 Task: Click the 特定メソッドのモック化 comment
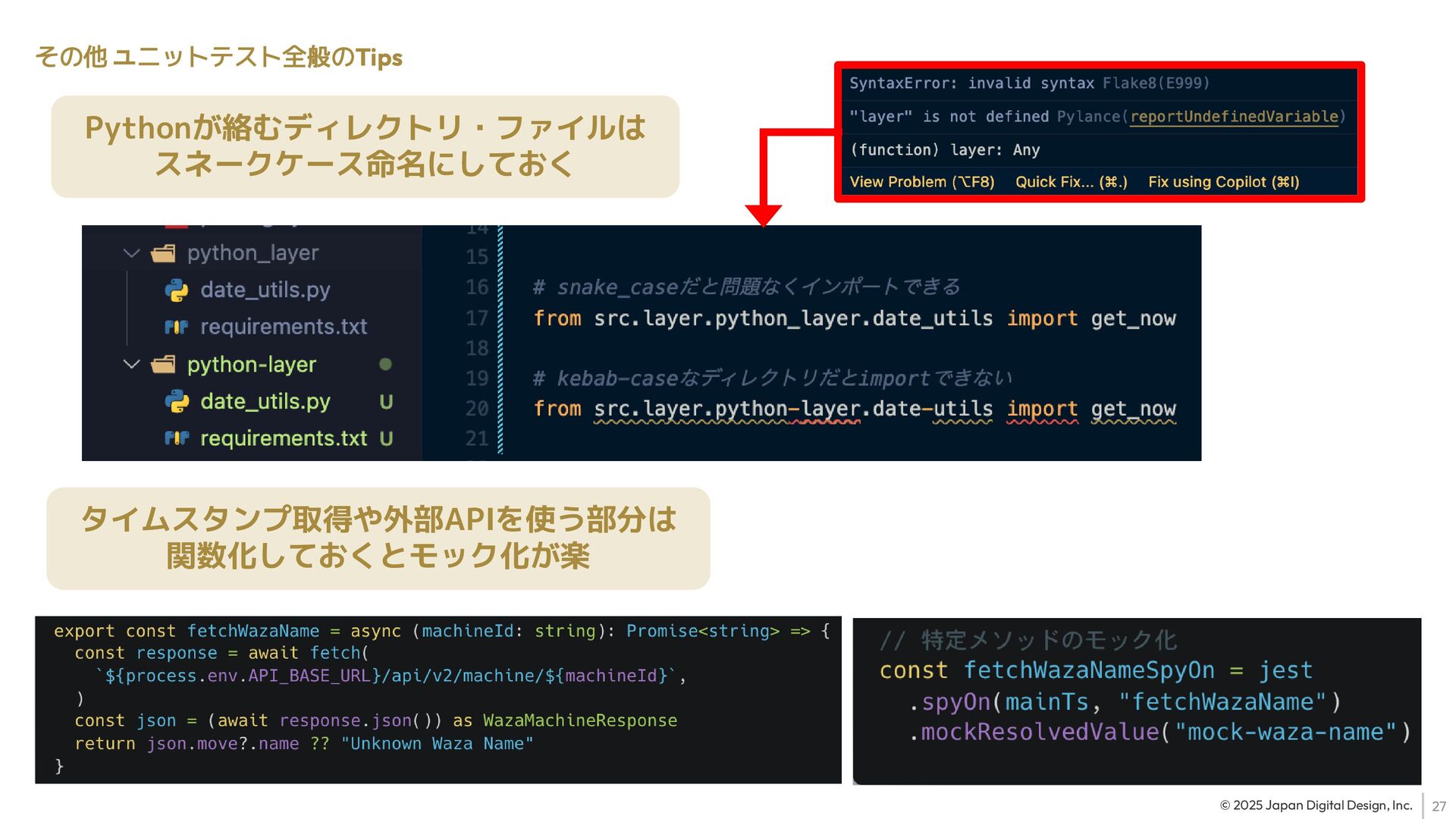coord(1029,641)
